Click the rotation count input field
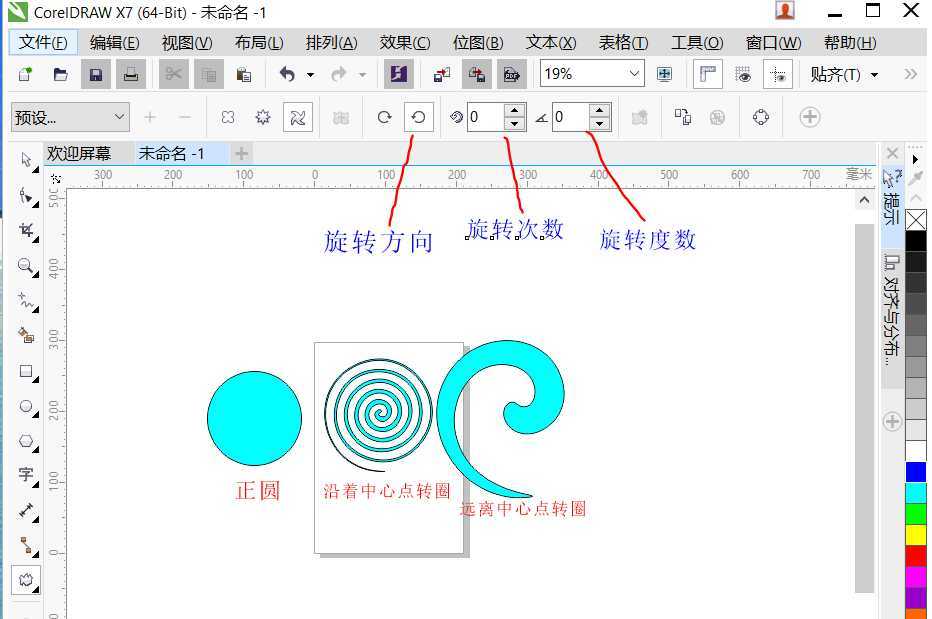This screenshot has width=932, height=619. (x=485, y=117)
